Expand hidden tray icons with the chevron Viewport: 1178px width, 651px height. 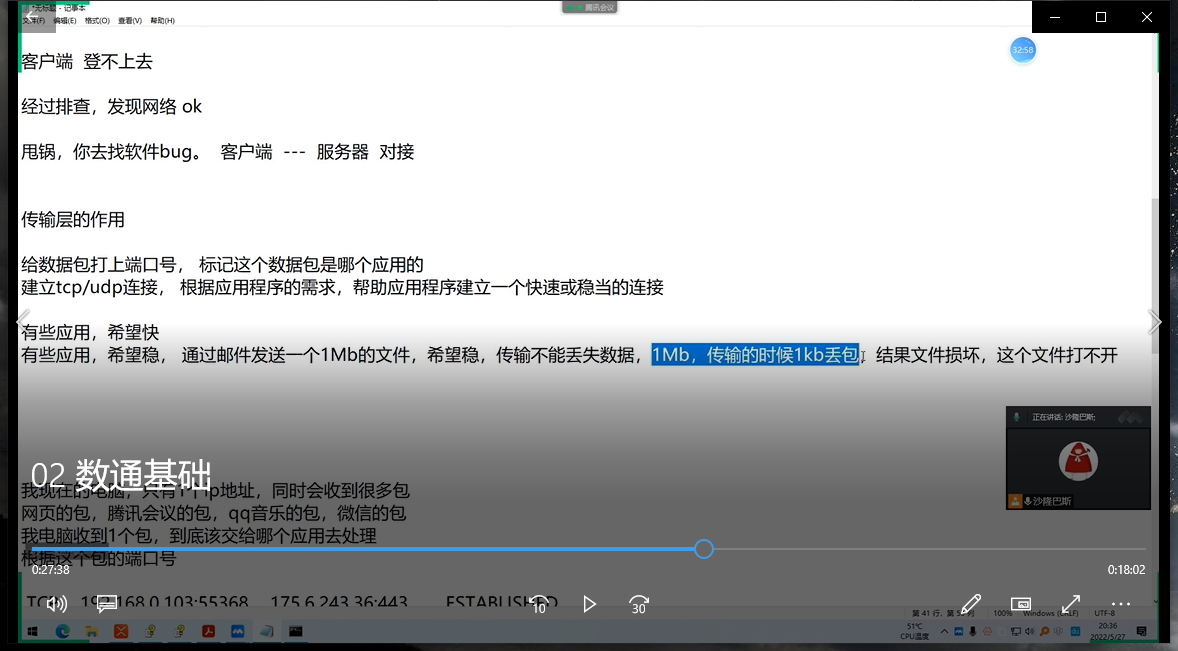[x=943, y=631]
